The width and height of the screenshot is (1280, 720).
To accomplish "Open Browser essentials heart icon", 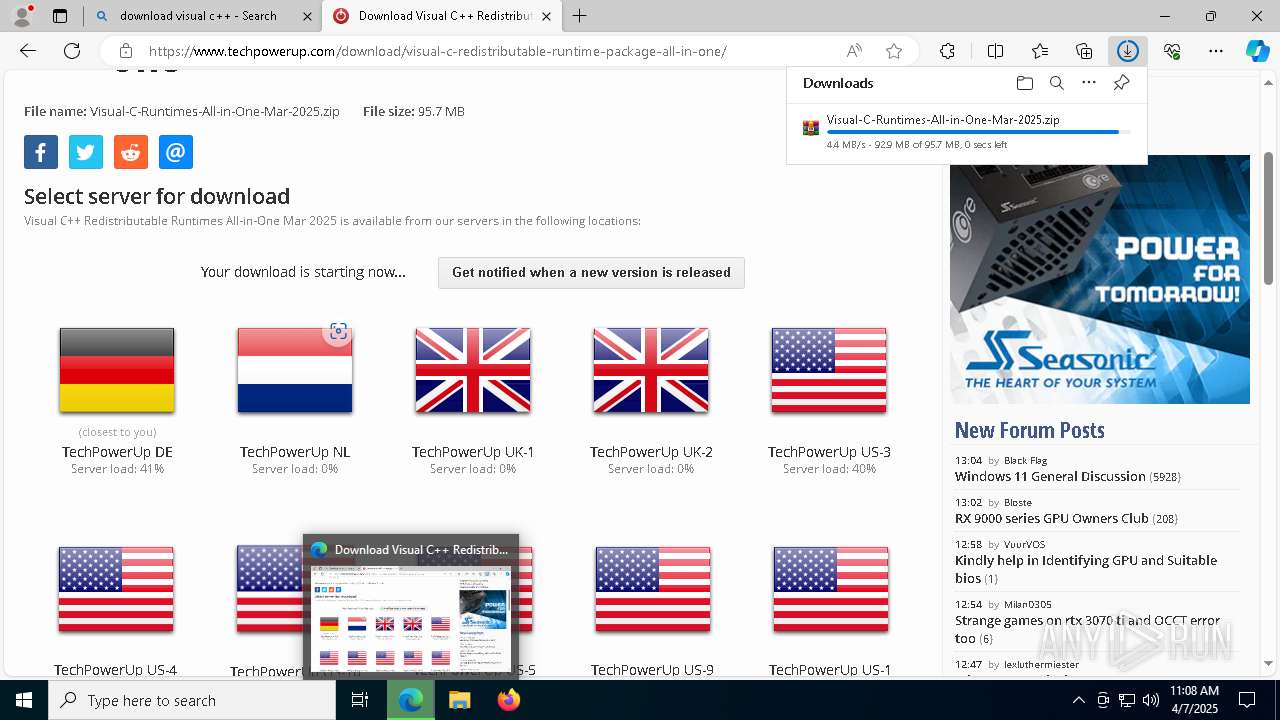I will coord(1172,51).
